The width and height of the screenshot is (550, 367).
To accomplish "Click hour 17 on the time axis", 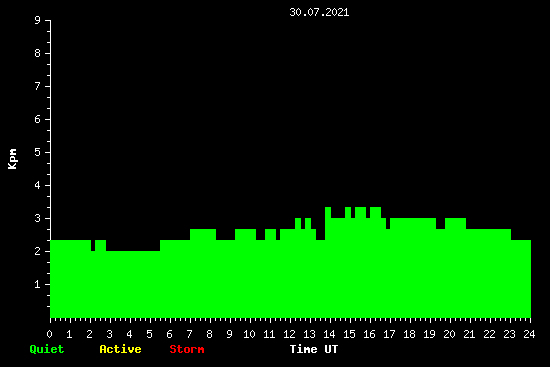I will 389,334.
